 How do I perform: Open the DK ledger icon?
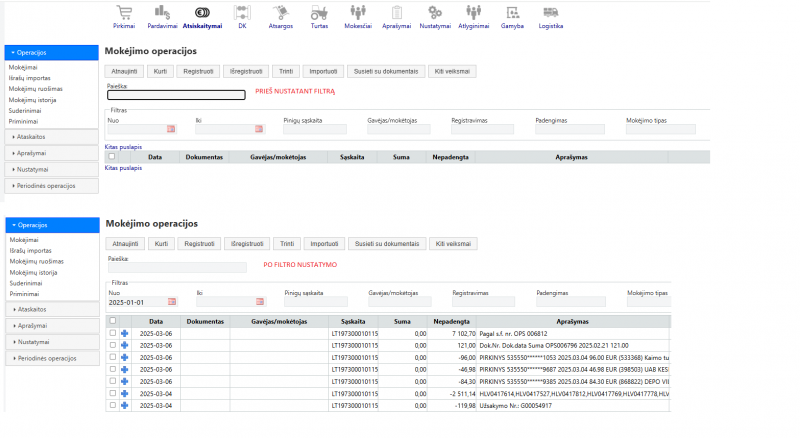(242, 12)
